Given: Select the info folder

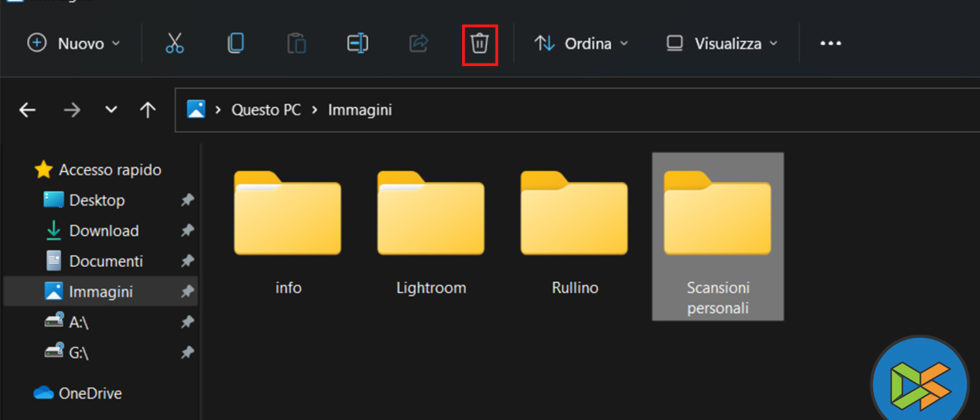Looking at the screenshot, I should [288, 213].
